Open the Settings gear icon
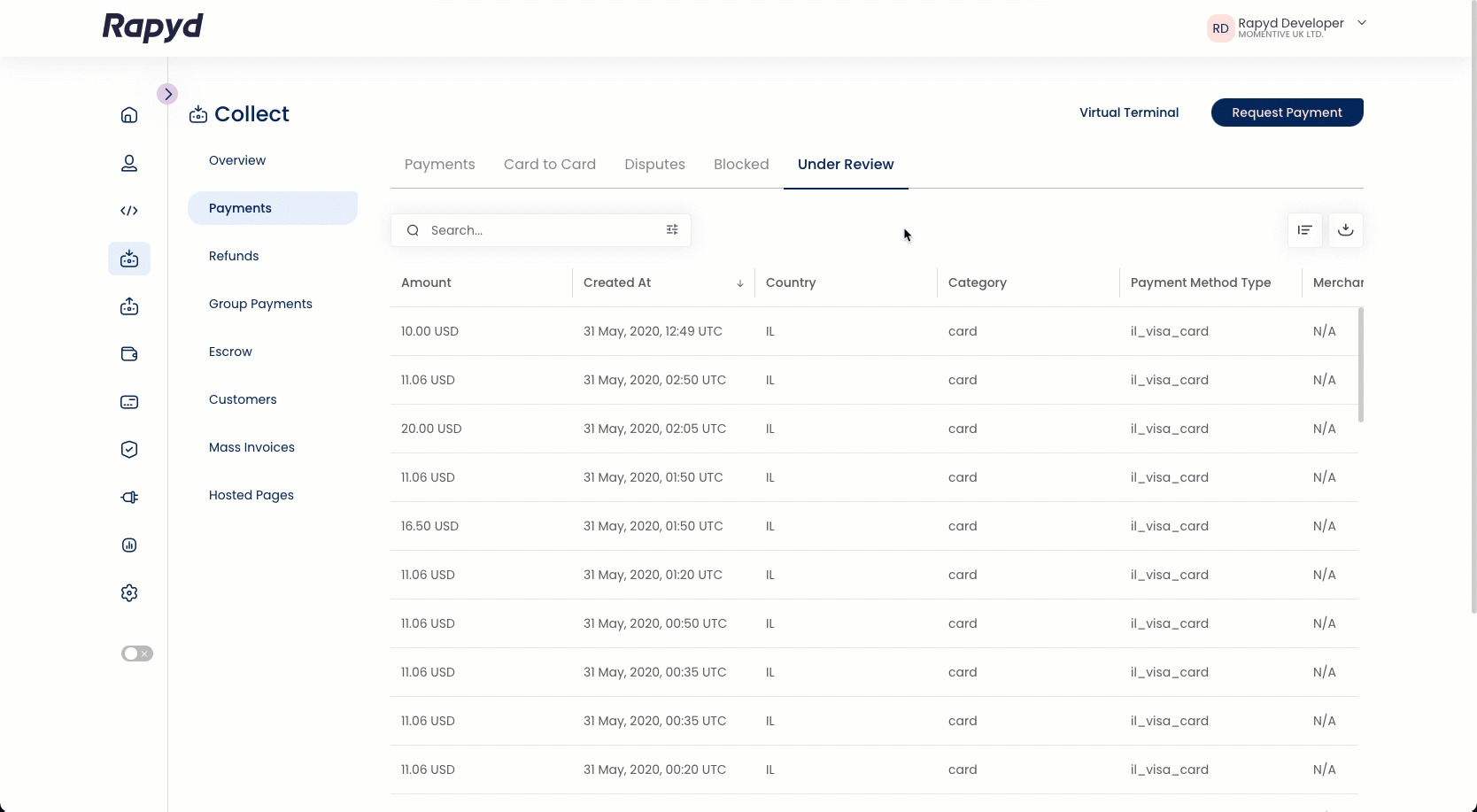Image resolution: width=1477 pixels, height=812 pixels. coord(129,593)
